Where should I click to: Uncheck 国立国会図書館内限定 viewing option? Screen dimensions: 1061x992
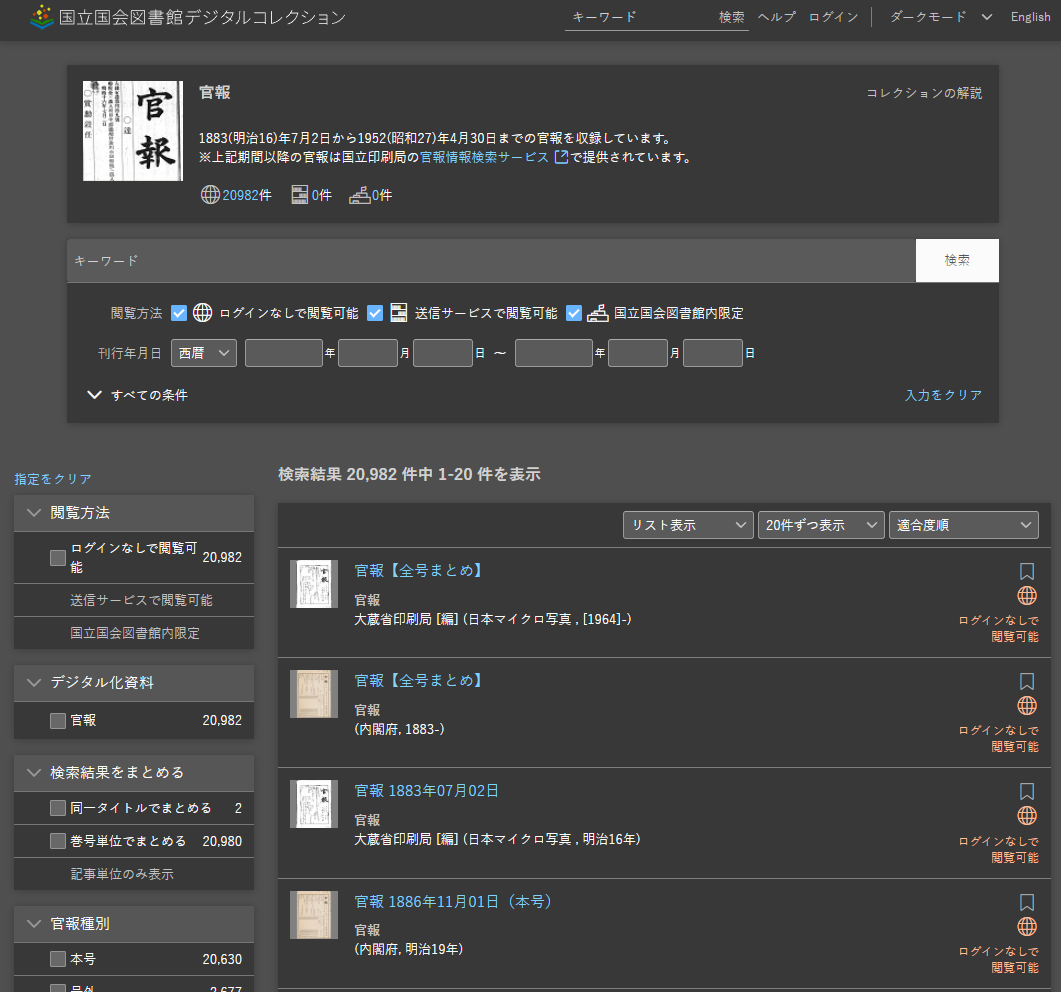[574, 313]
